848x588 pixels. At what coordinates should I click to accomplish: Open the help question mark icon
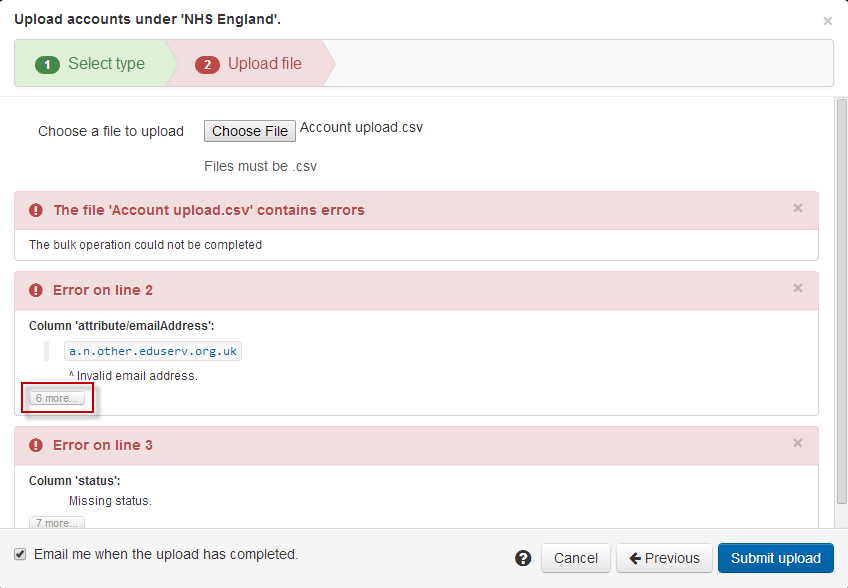pos(523,557)
